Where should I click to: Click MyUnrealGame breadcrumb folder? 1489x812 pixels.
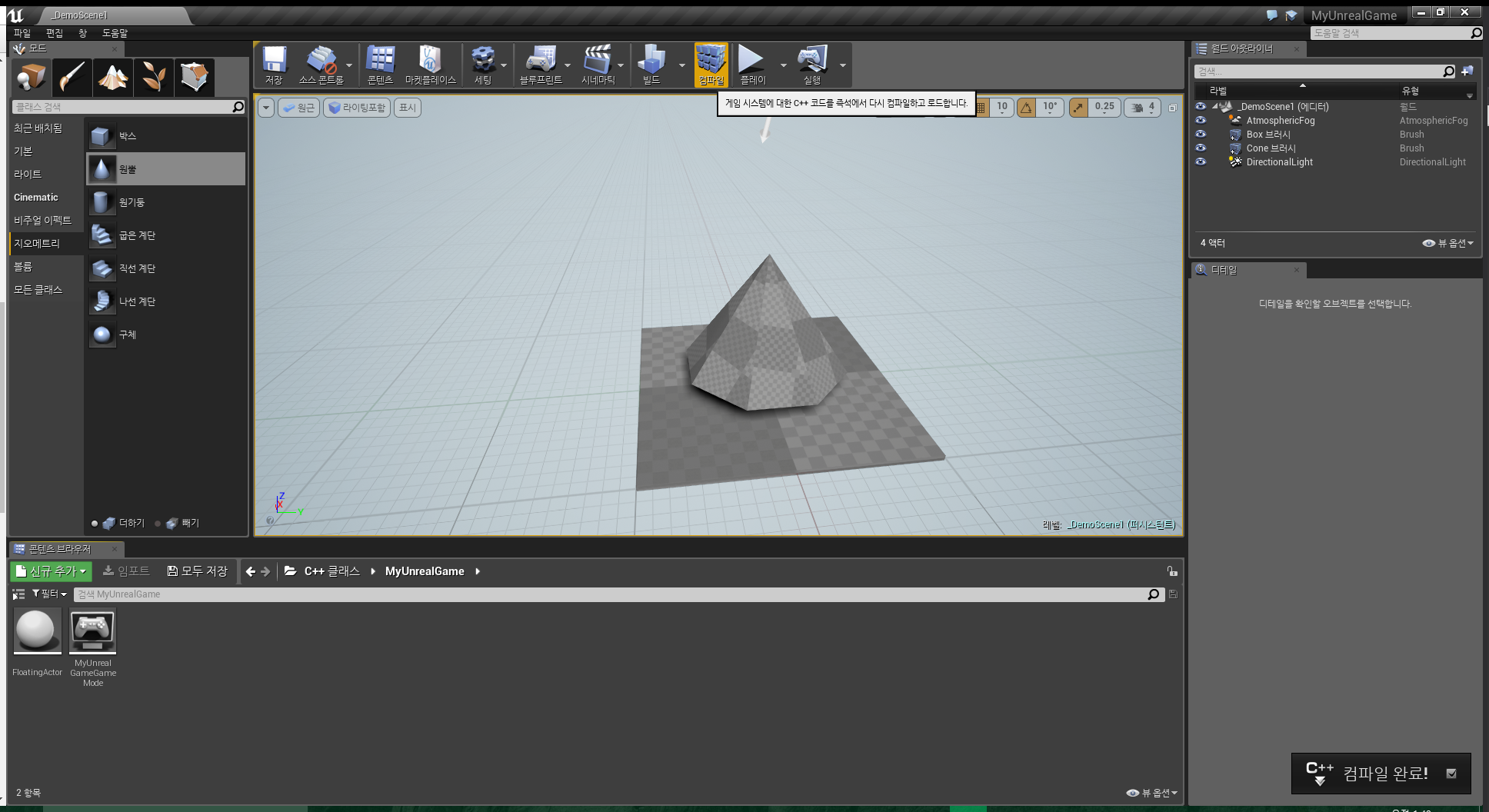425,571
